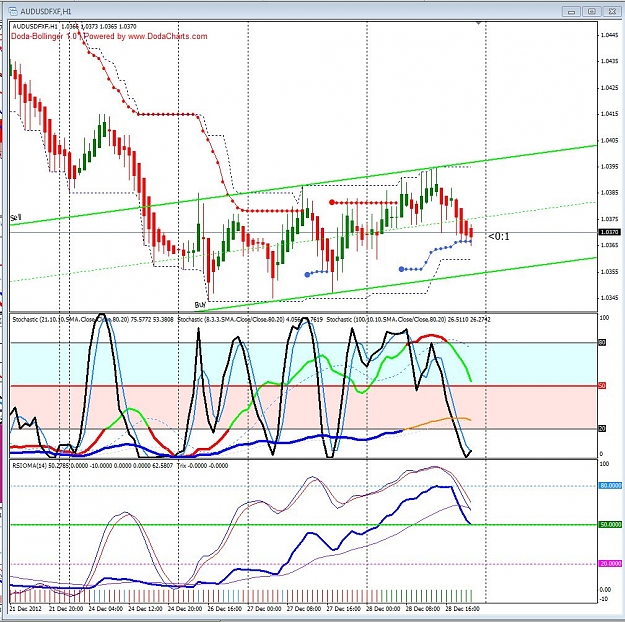Click the '24 Dec 12:00' time axis label
The image size is (625, 622).
145,609
